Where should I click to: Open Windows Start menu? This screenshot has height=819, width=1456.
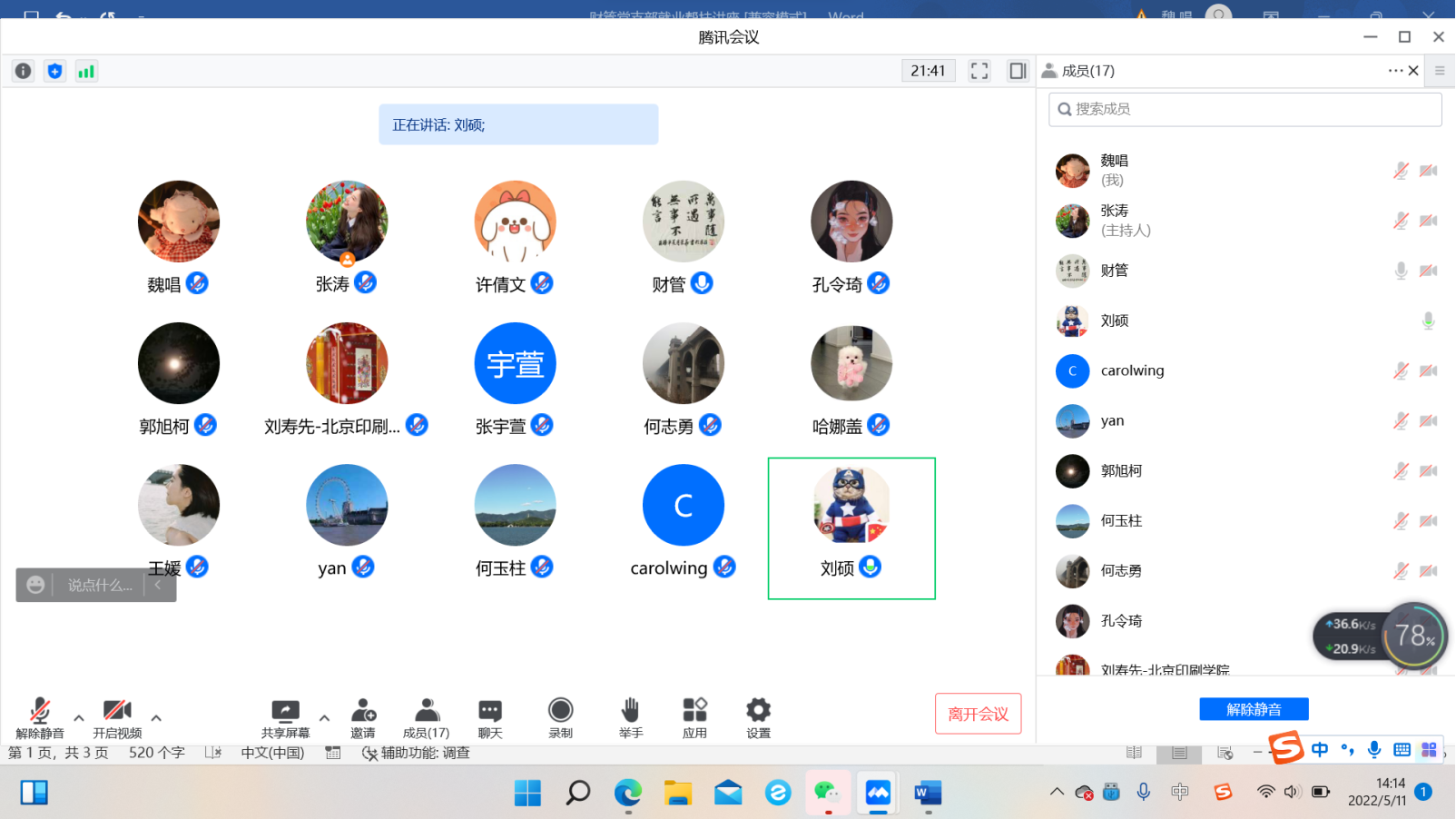(527, 793)
